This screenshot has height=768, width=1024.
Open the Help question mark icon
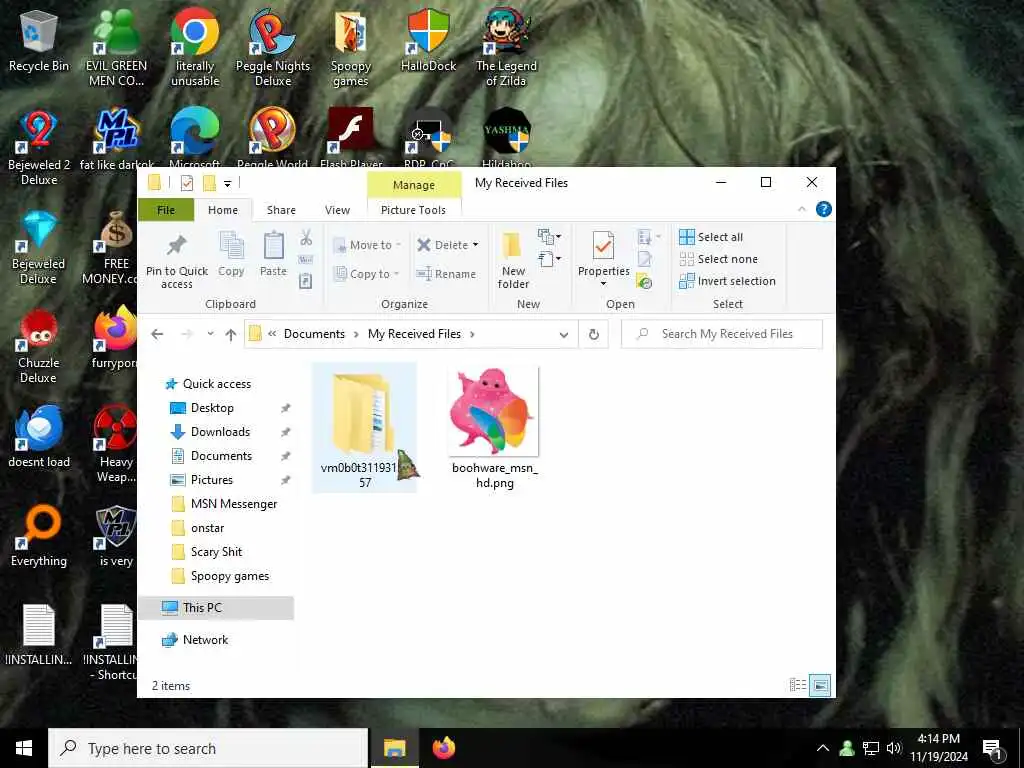[824, 209]
